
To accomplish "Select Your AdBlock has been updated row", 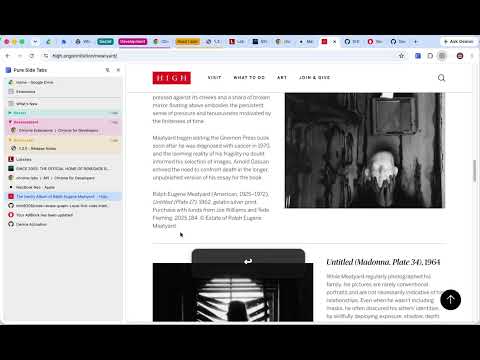I will (63, 215).
